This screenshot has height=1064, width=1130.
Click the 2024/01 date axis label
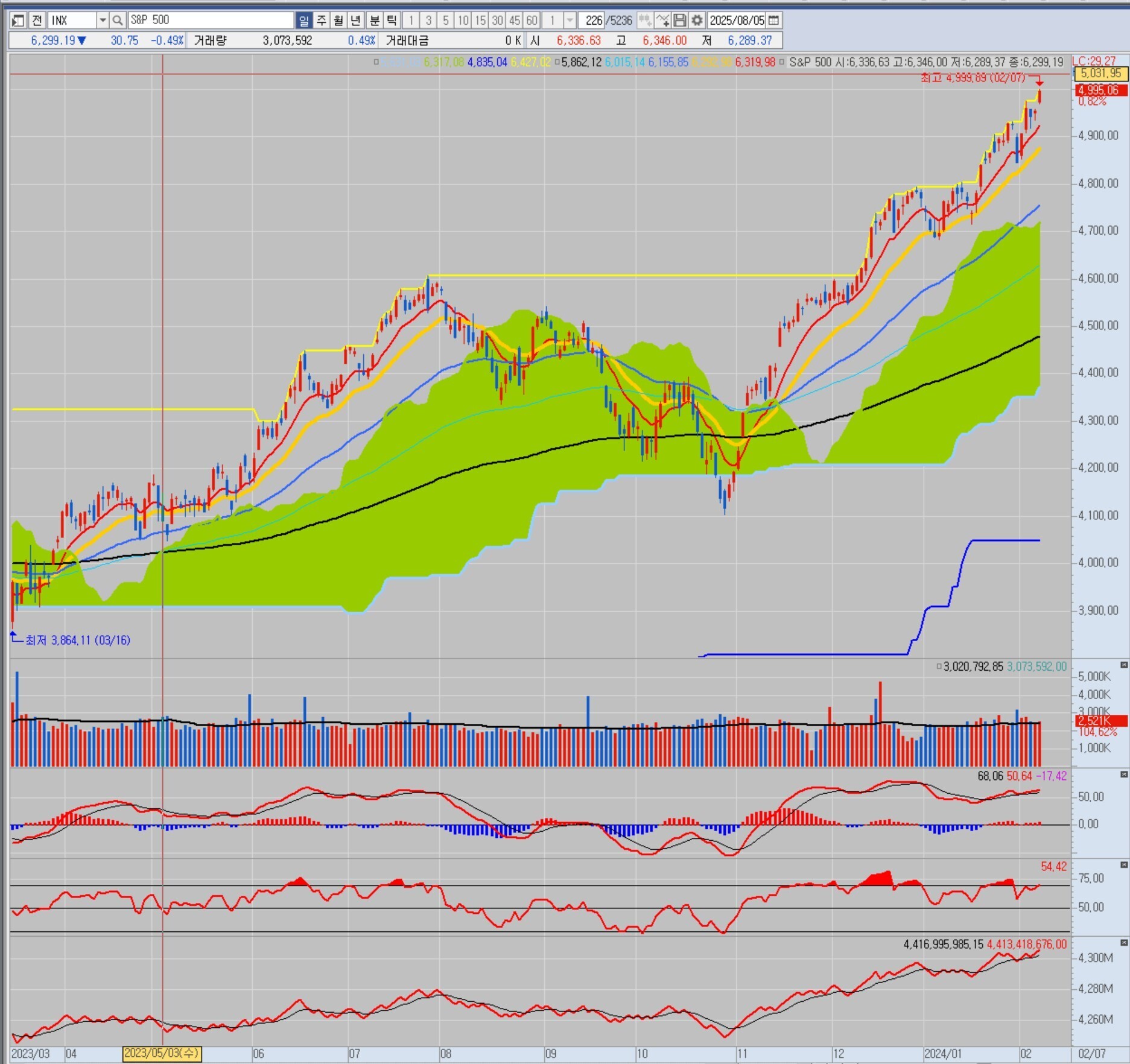pyautogui.click(x=943, y=1054)
